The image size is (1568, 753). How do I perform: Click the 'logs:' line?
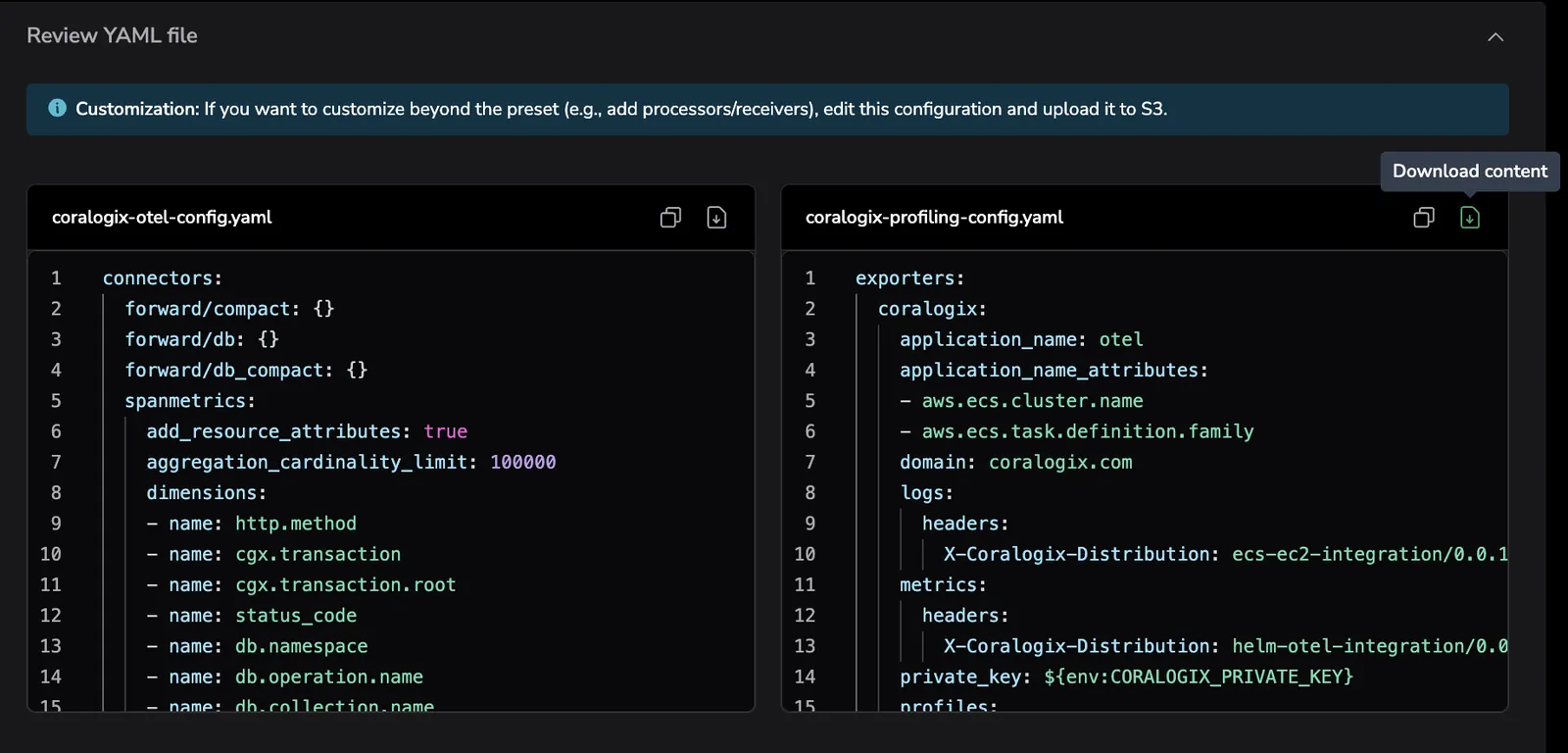pyautogui.click(x=926, y=492)
